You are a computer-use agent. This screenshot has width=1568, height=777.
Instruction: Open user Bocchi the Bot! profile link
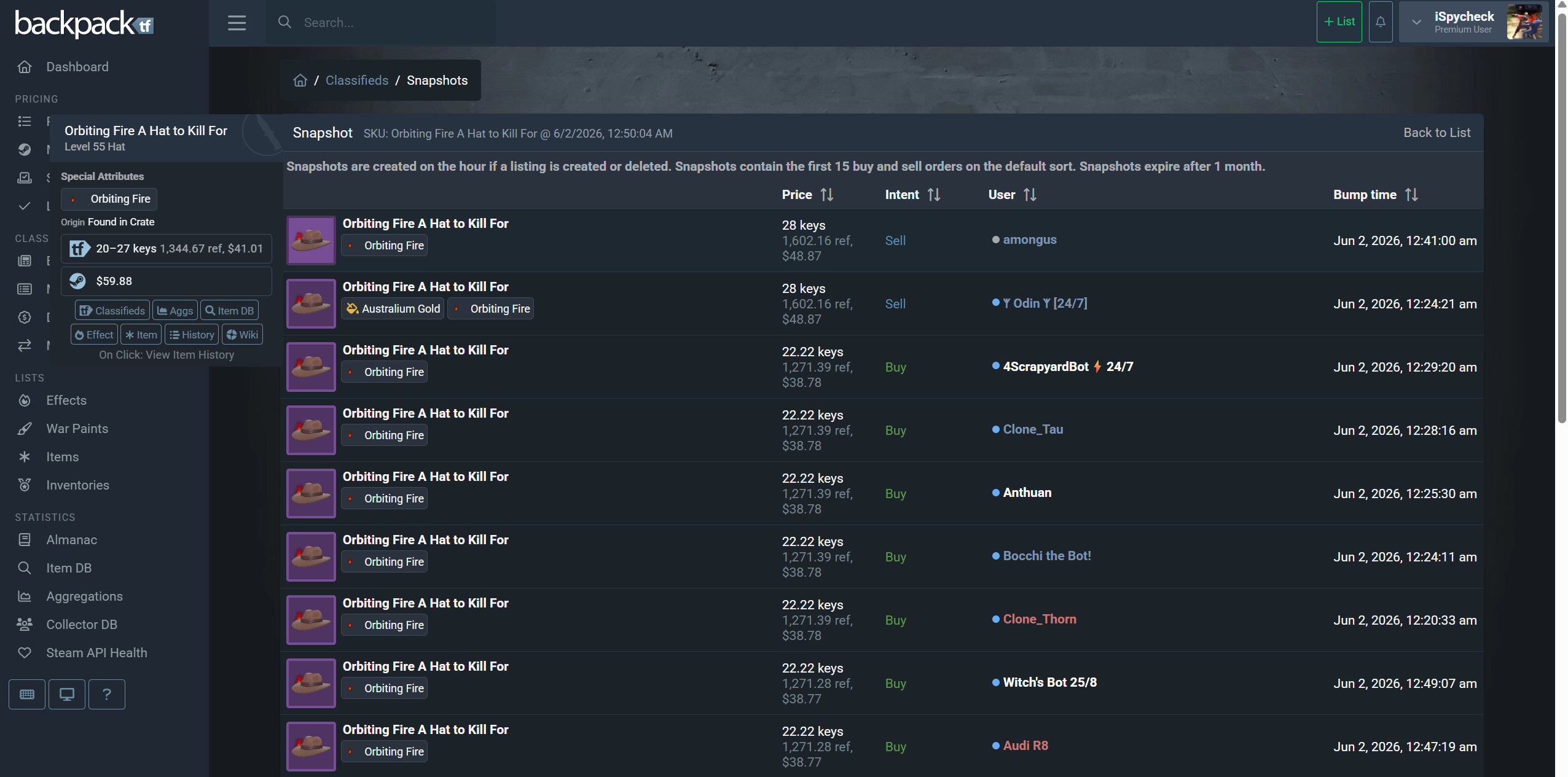[1047, 556]
